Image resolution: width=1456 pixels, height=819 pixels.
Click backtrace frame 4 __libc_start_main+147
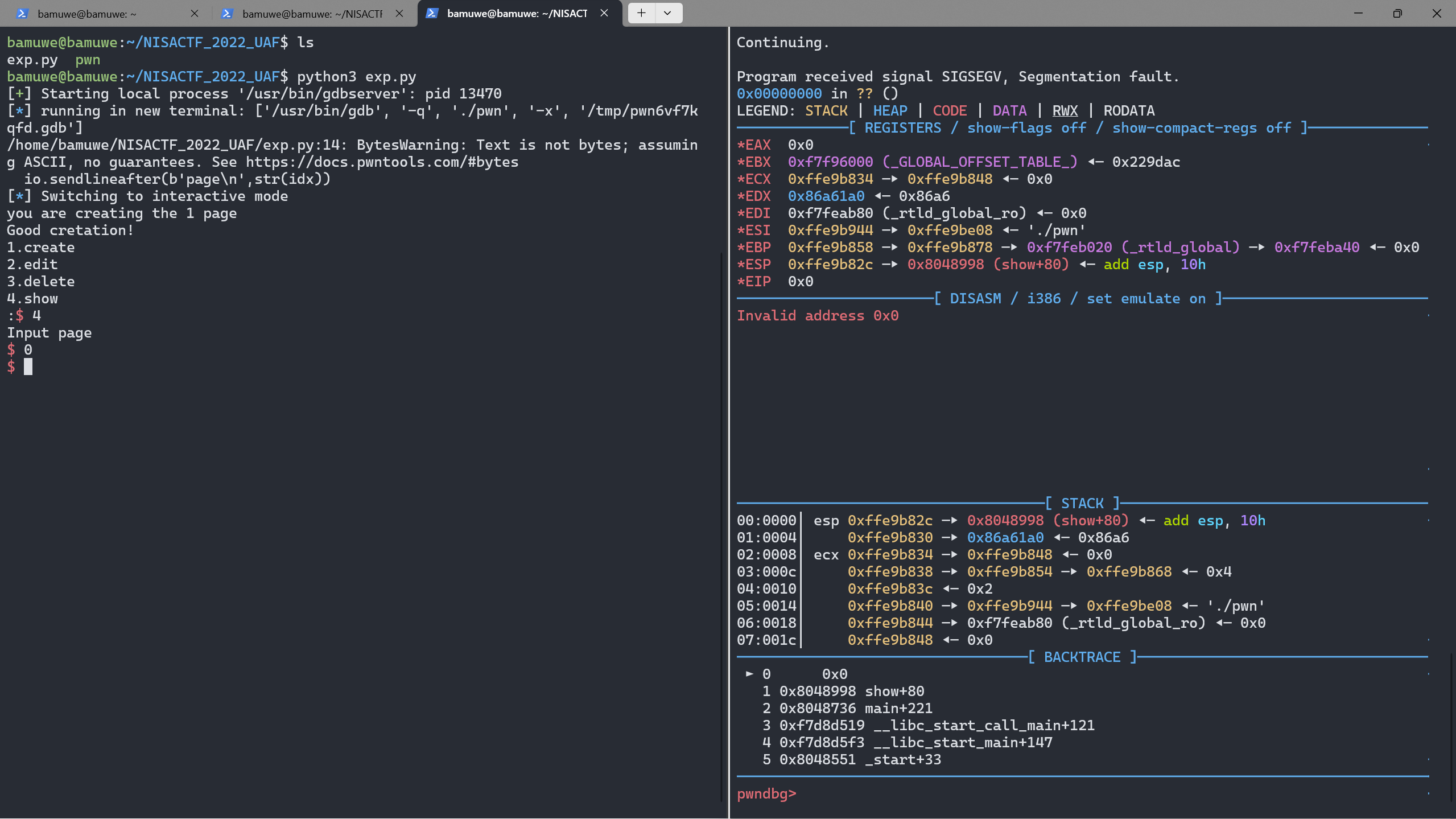tap(908, 743)
